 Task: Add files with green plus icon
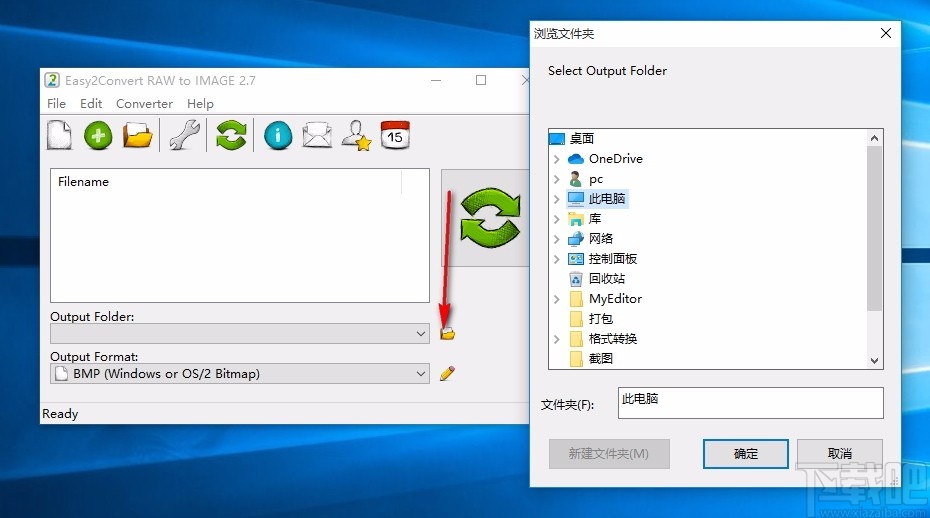(98, 136)
